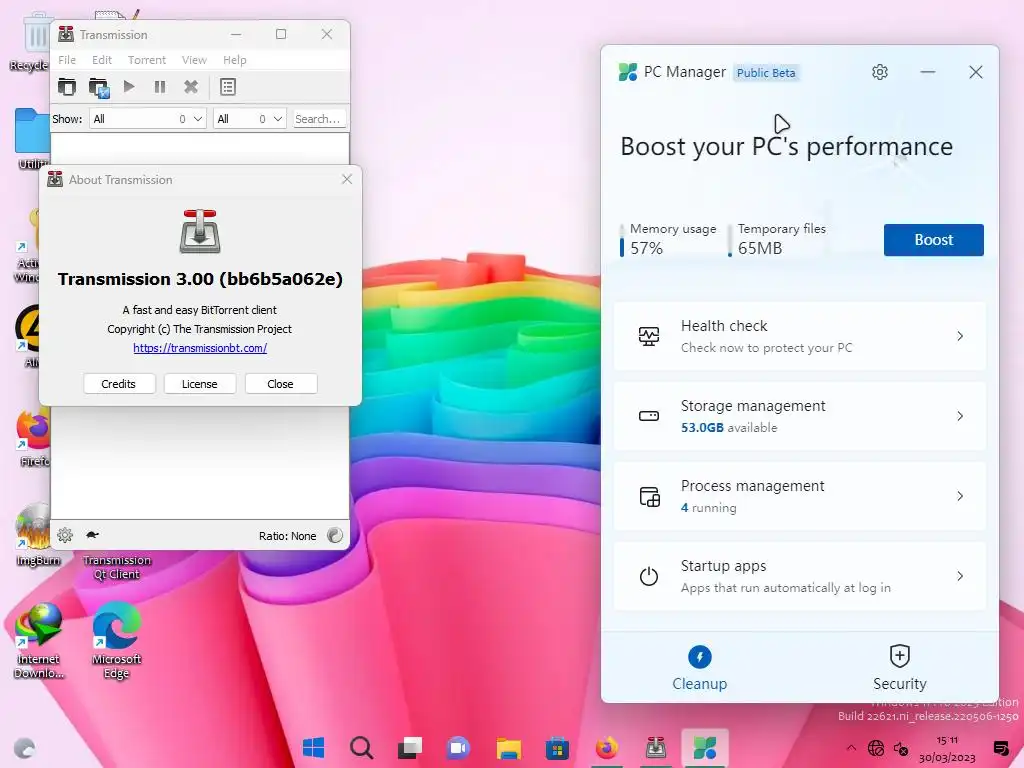The height and width of the screenshot is (768, 1024).
Task: Click Close in About Transmission
Action: (x=280, y=384)
